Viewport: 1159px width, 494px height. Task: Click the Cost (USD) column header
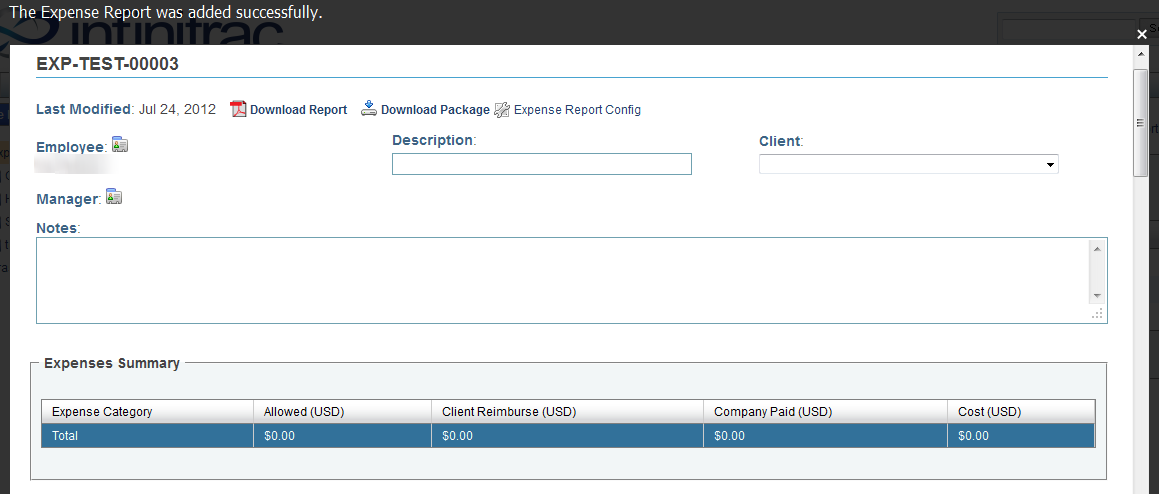pos(1022,412)
